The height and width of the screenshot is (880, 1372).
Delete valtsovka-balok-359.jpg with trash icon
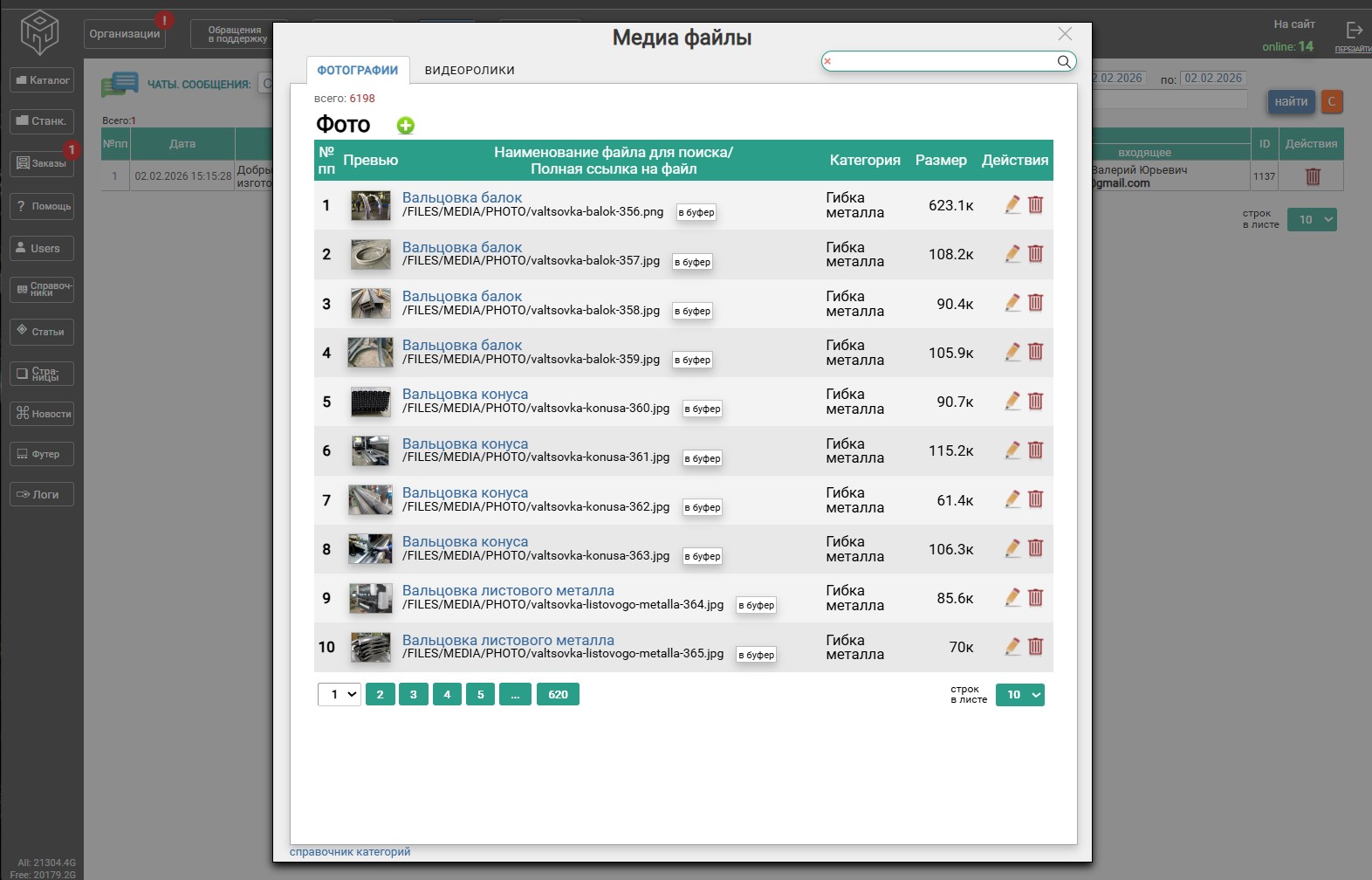pyautogui.click(x=1036, y=352)
